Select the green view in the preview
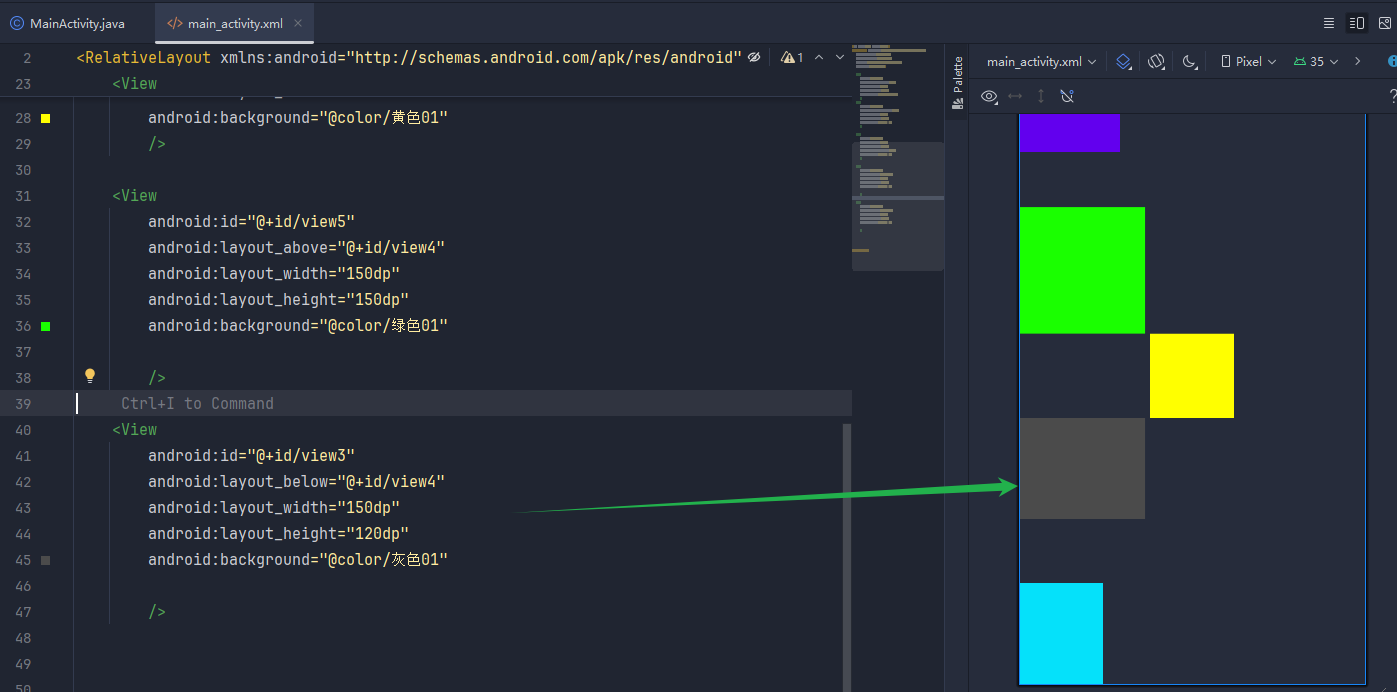Image resolution: width=1397 pixels, height=692 pixels. [1082, 270]
